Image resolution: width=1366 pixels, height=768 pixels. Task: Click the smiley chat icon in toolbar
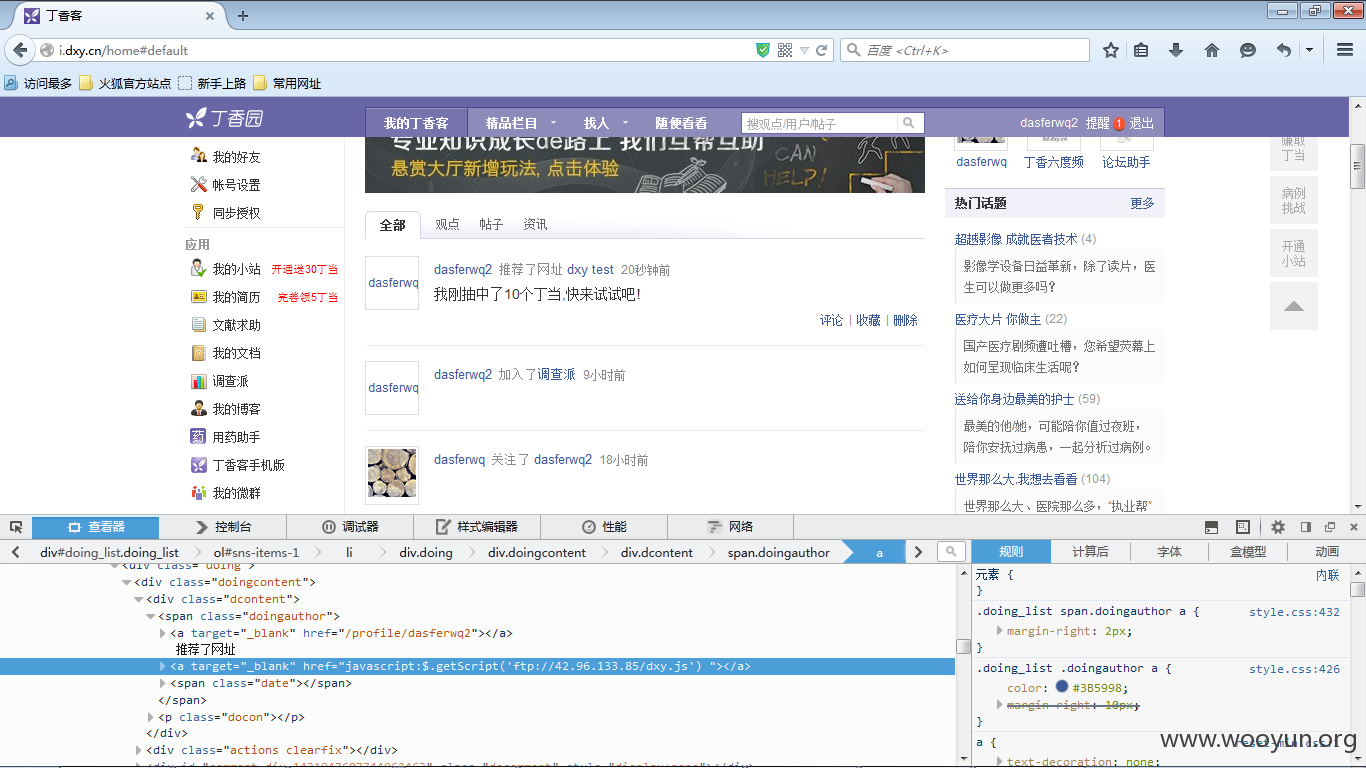1248,50
